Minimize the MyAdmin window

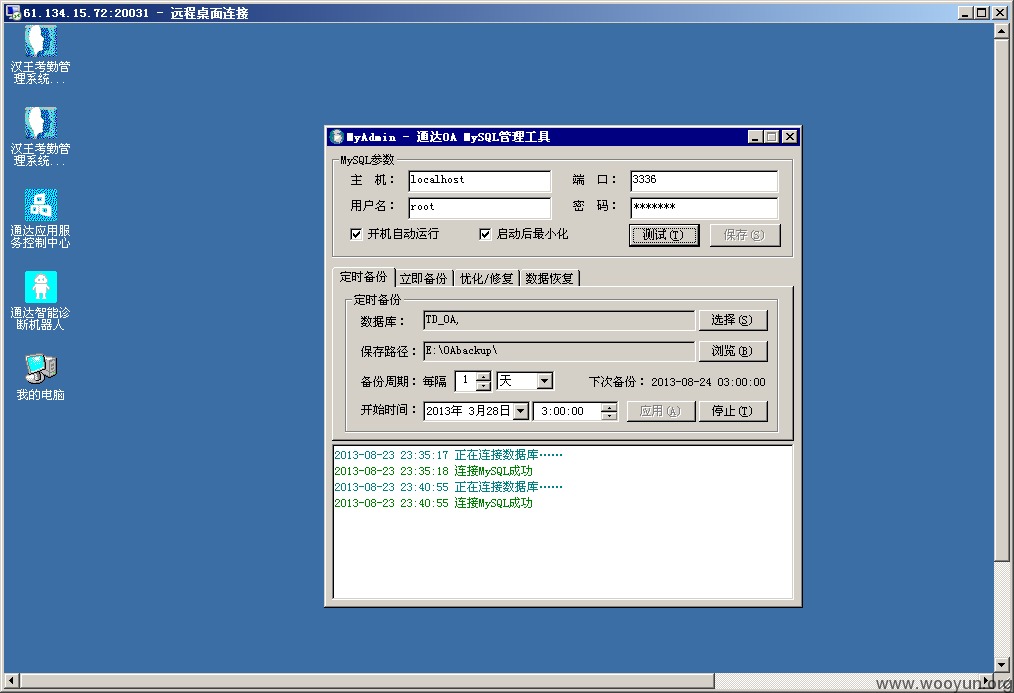pyautogui.click(x=755, y=137)
